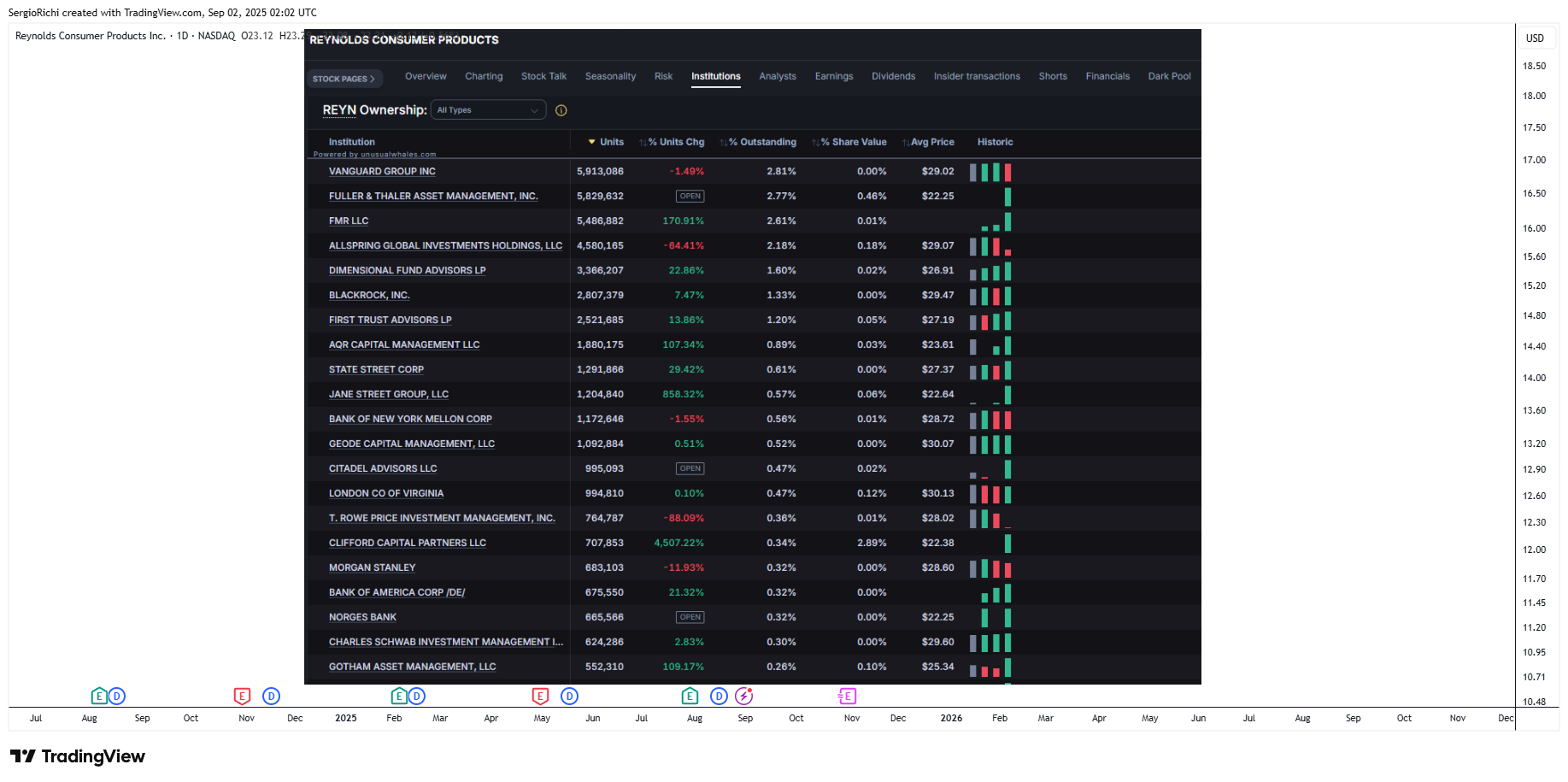The width and height of the screenshot is (1568, 782).
Task: Click OPEN badge in Norges Bank row
Action: pos(690,618)
